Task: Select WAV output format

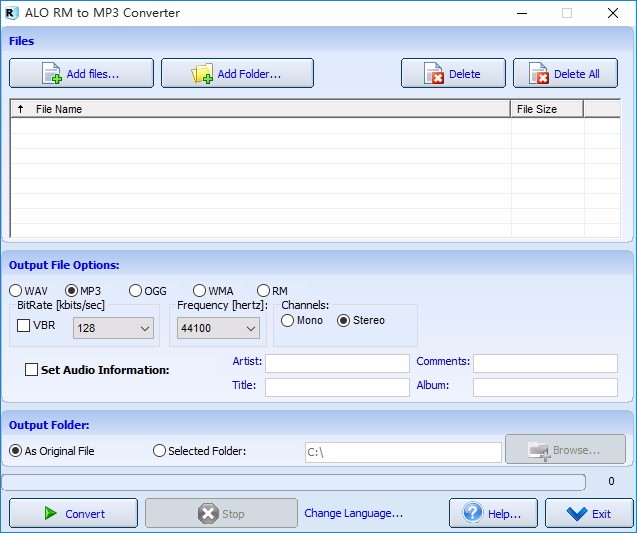Action: (28, 291)
